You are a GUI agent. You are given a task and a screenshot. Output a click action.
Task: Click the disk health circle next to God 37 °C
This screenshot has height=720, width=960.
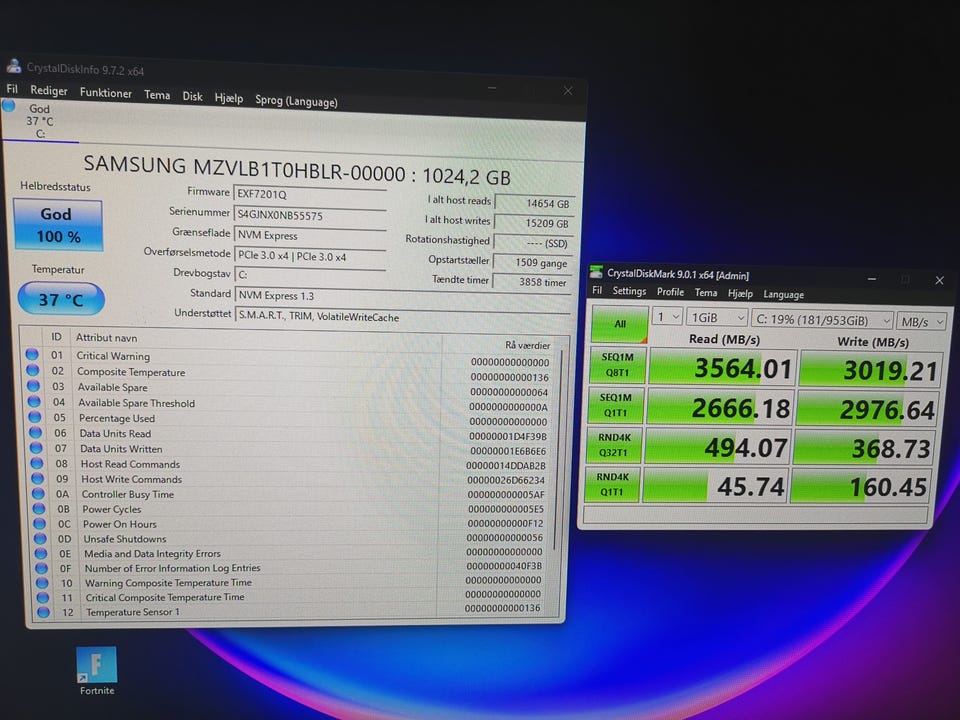point(9,105)
